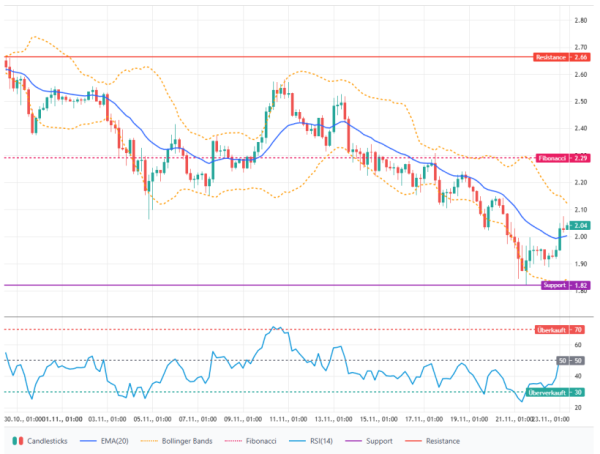Click the 2.80 price axis label

(x=580, y=20)
